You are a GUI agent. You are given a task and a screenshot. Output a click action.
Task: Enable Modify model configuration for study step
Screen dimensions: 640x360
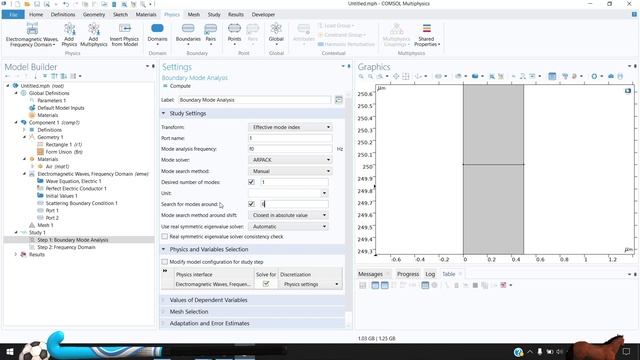click(x=164, y=262)
